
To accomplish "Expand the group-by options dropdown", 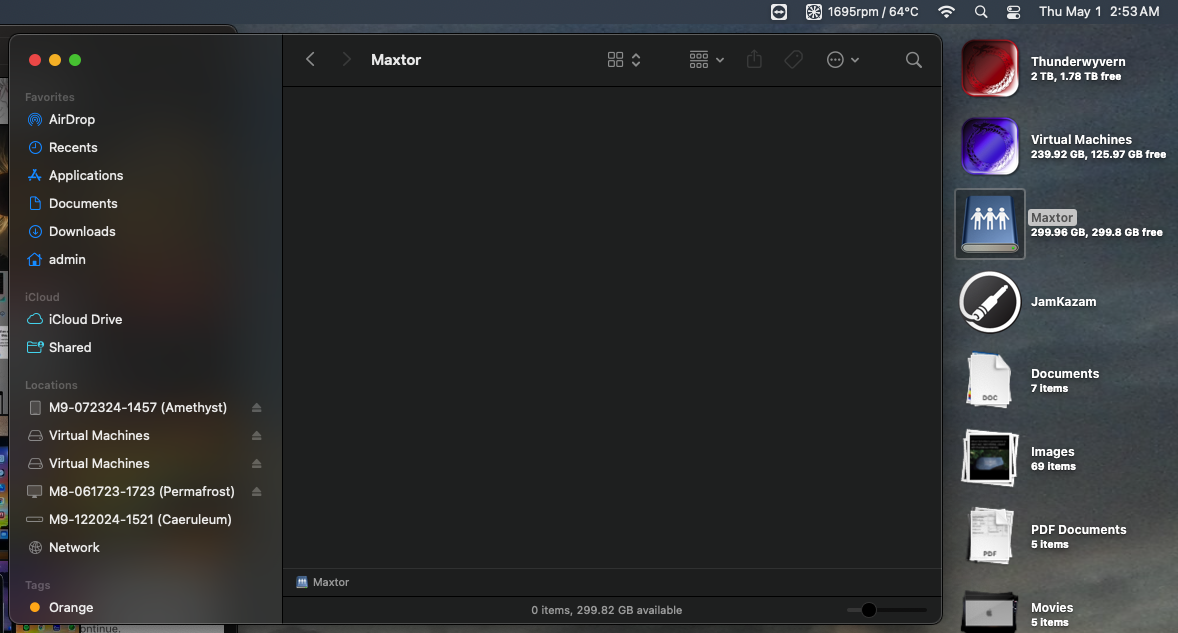I will point(706,60).
